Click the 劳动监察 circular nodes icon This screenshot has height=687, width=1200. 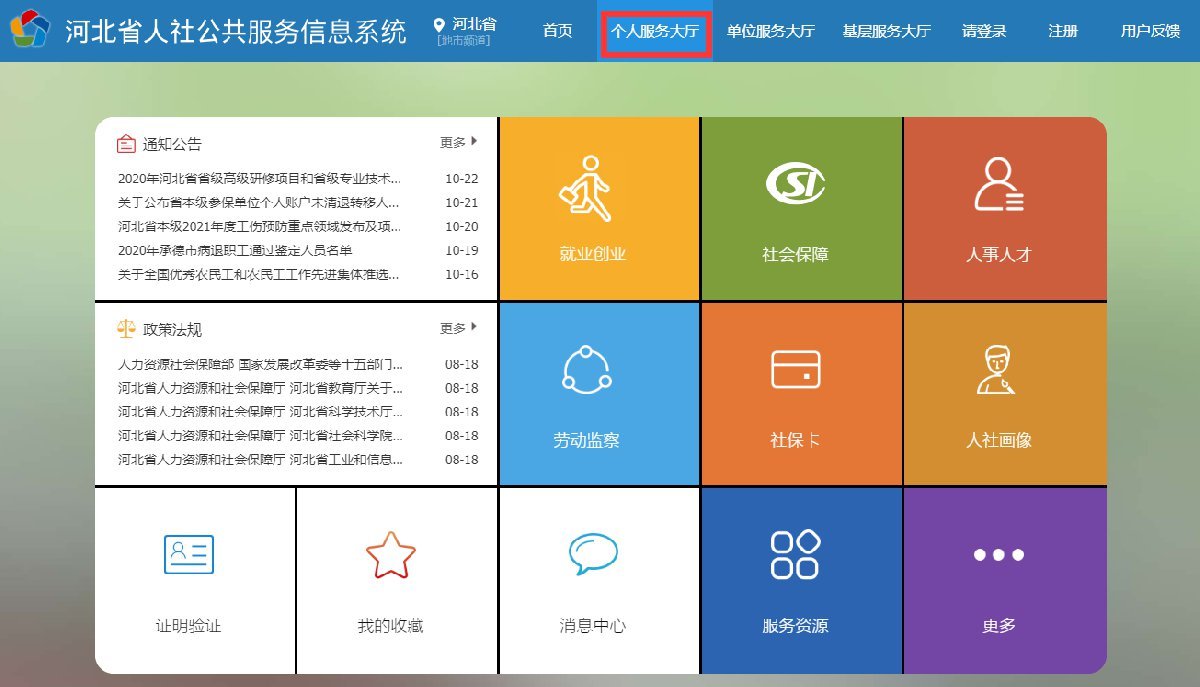(x=586, y=369)
